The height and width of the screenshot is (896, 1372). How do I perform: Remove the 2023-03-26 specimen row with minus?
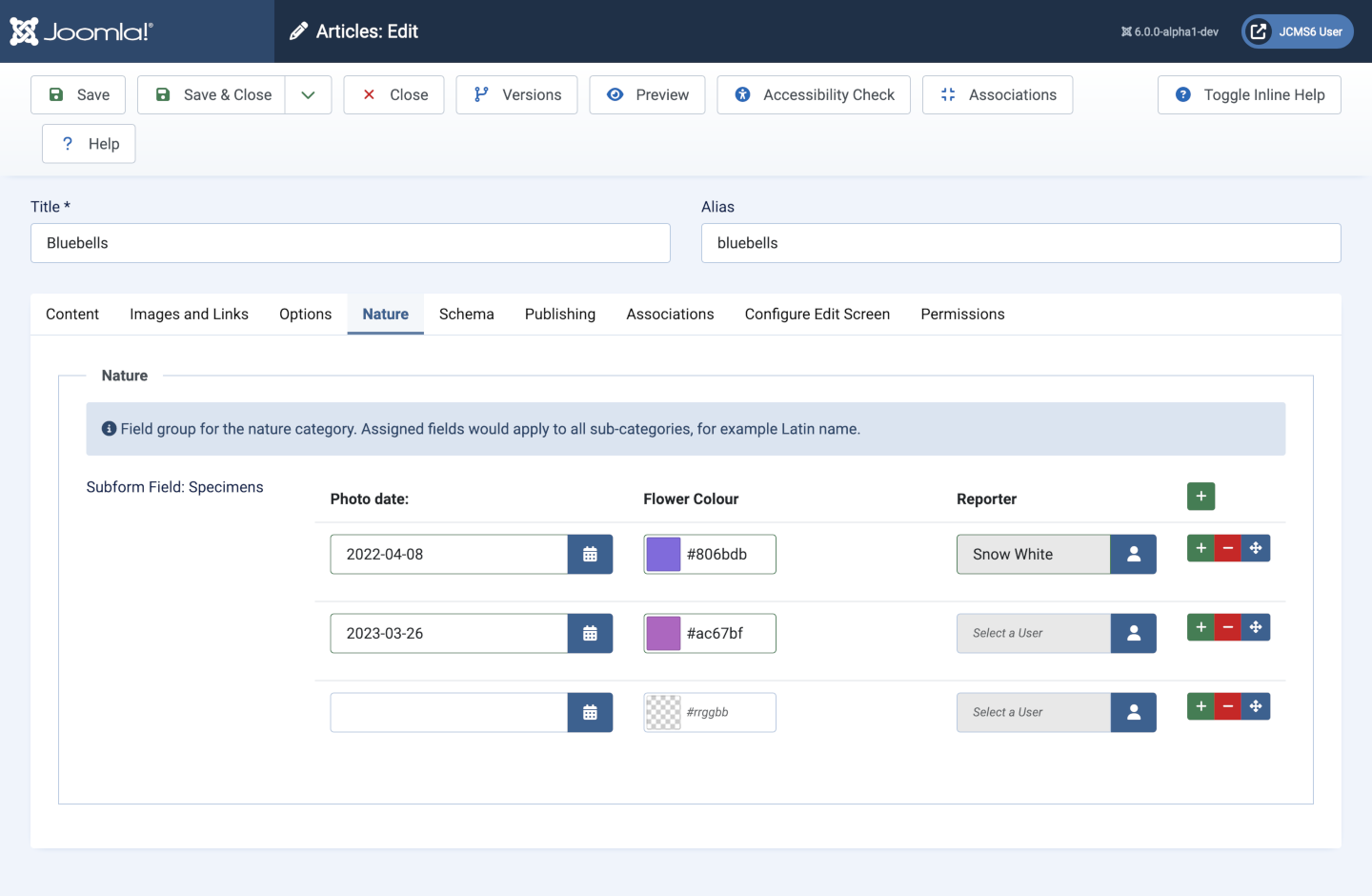pyautogui.click(x=1227, y=627)
